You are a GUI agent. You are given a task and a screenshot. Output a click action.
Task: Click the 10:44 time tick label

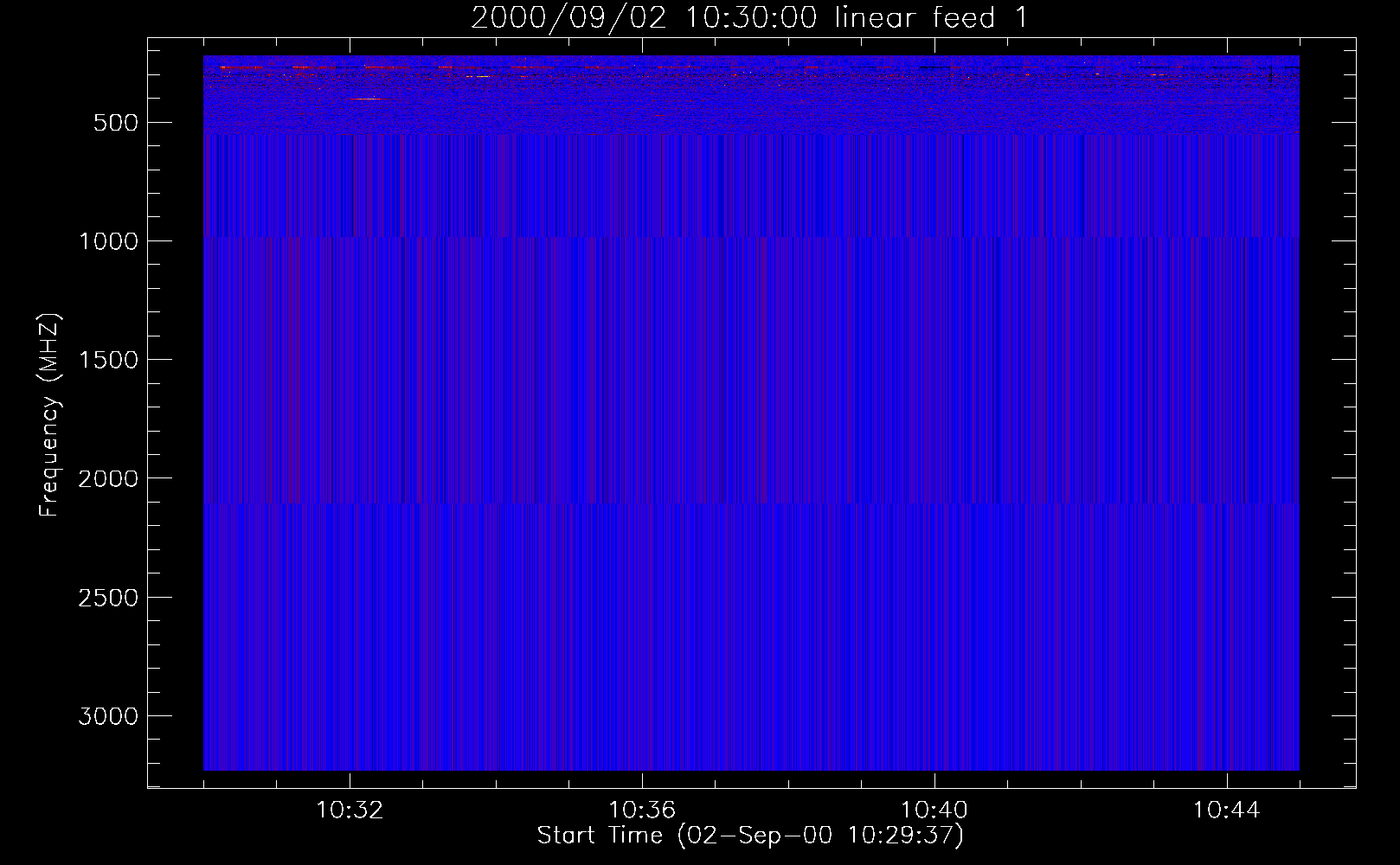tap(1227, 811)
